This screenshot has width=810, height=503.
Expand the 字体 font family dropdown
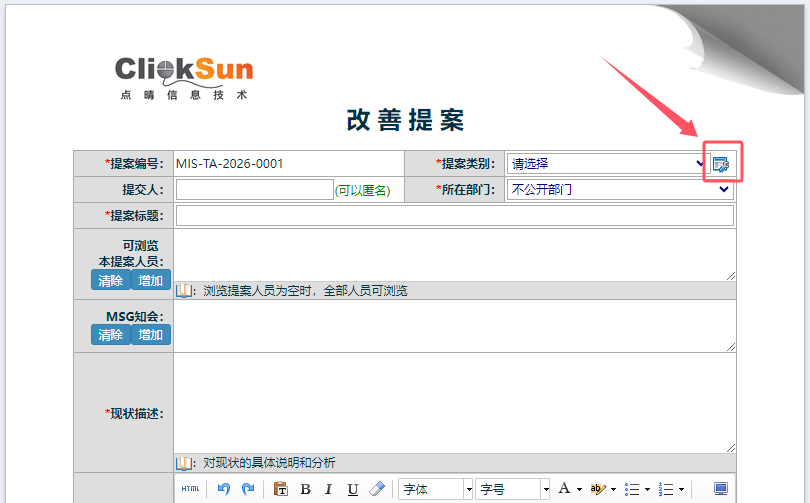[x=436, y=489]
